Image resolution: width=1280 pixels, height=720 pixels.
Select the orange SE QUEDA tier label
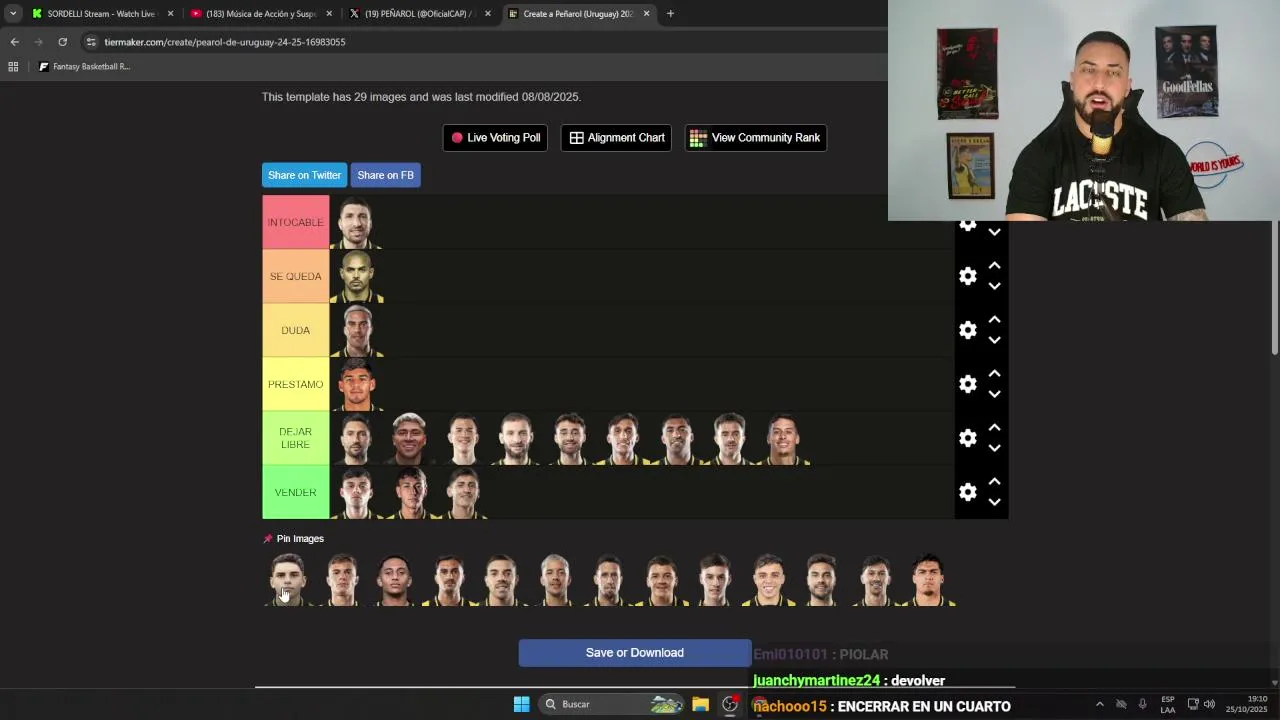[296, 276]
